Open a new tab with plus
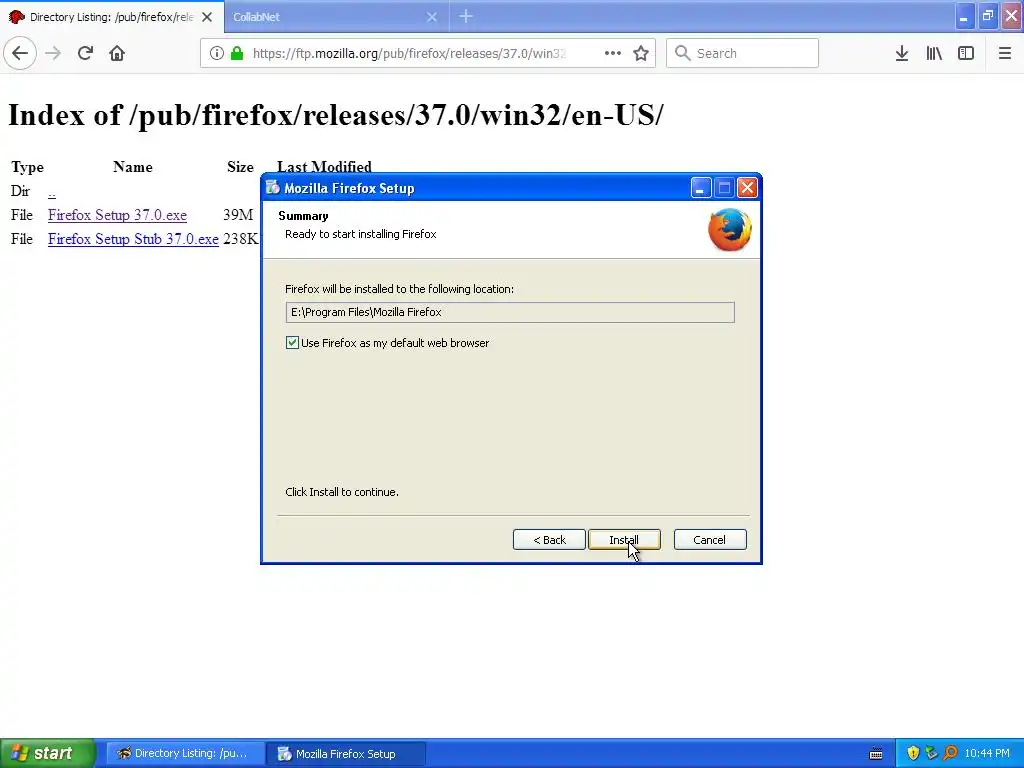This screenshot has width=1024, height=768. click(x=466, y=16)
